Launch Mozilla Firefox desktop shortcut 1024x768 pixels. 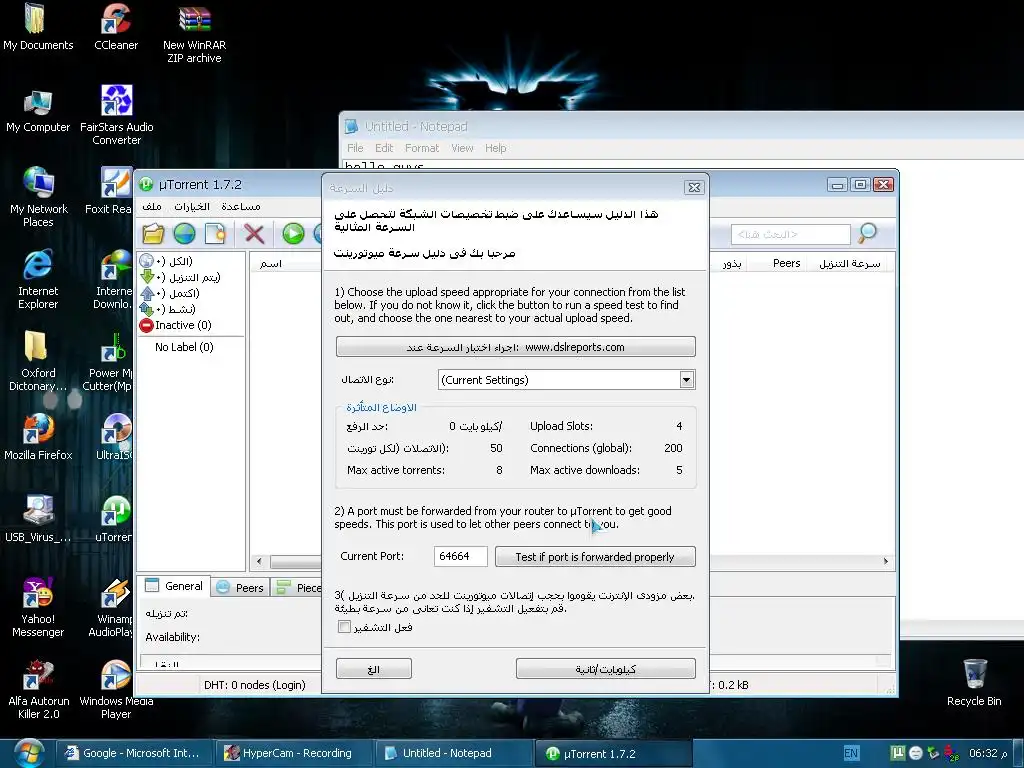pos(38,438)
